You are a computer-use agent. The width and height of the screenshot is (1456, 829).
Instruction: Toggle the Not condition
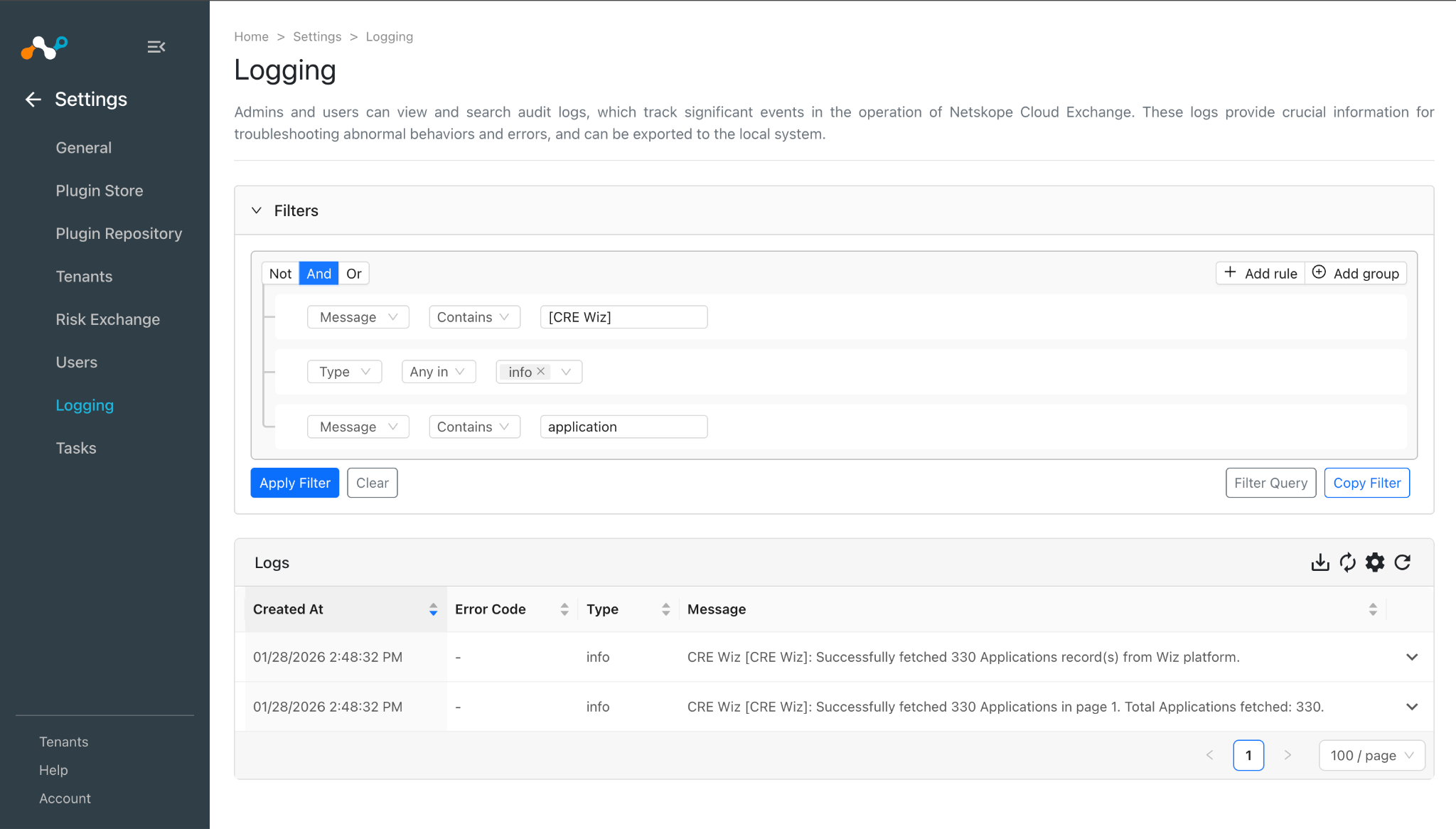tap(280, 274)
